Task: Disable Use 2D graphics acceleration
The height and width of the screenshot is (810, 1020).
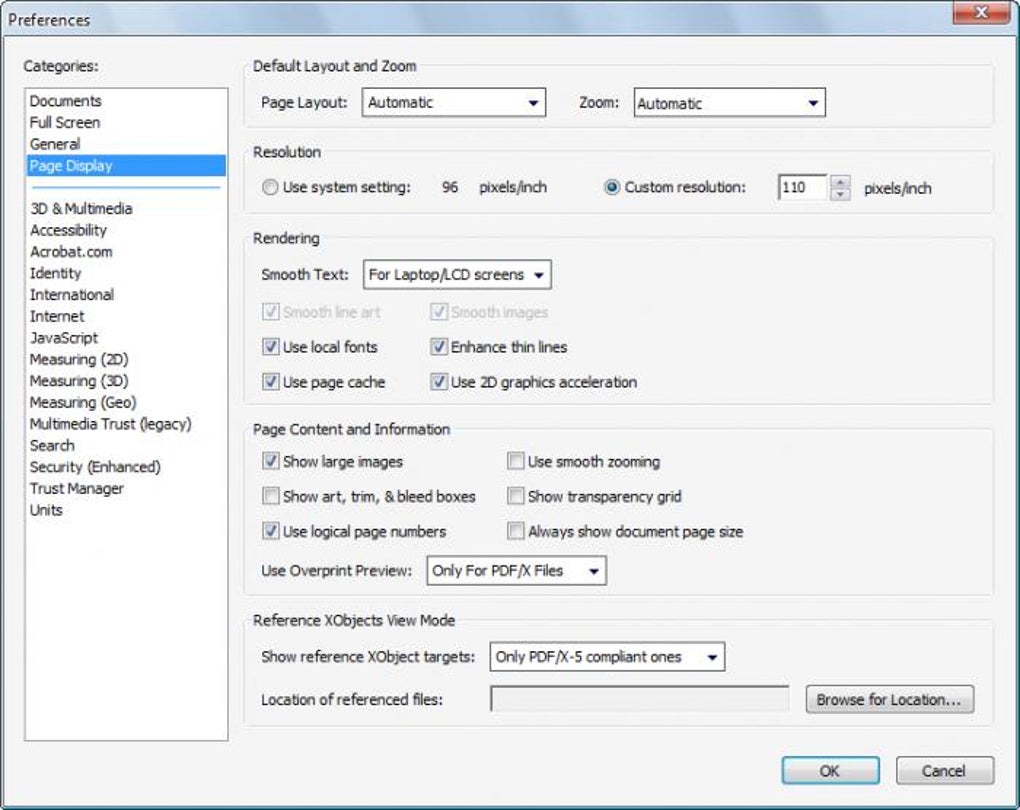Action: 438,382
